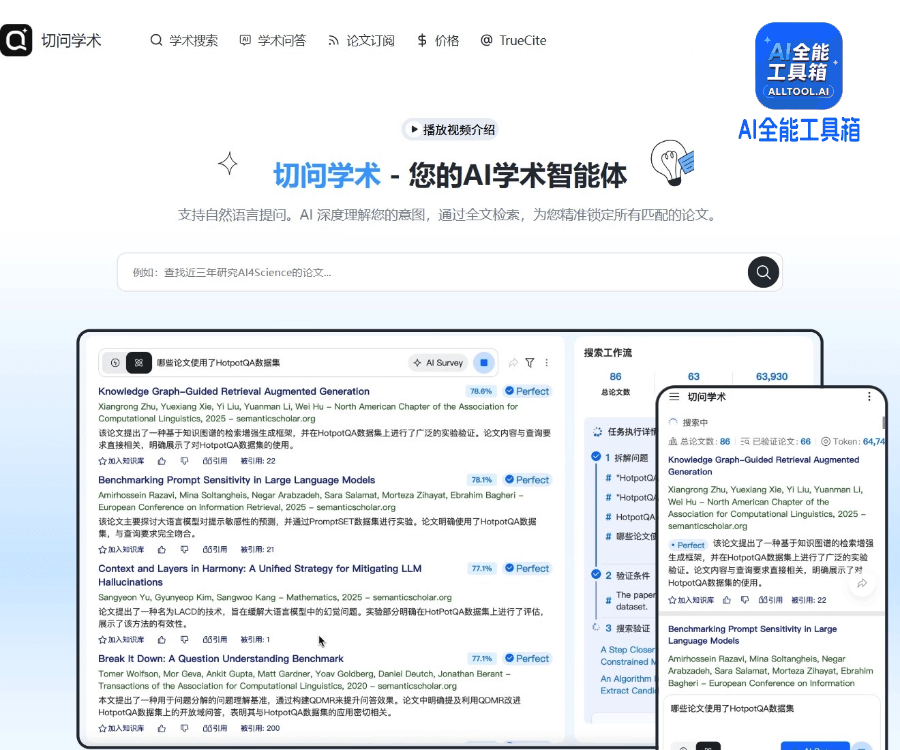Click the 搜索工作流 panel heading
The image size is (900, 750).
[x=608, y=353]
